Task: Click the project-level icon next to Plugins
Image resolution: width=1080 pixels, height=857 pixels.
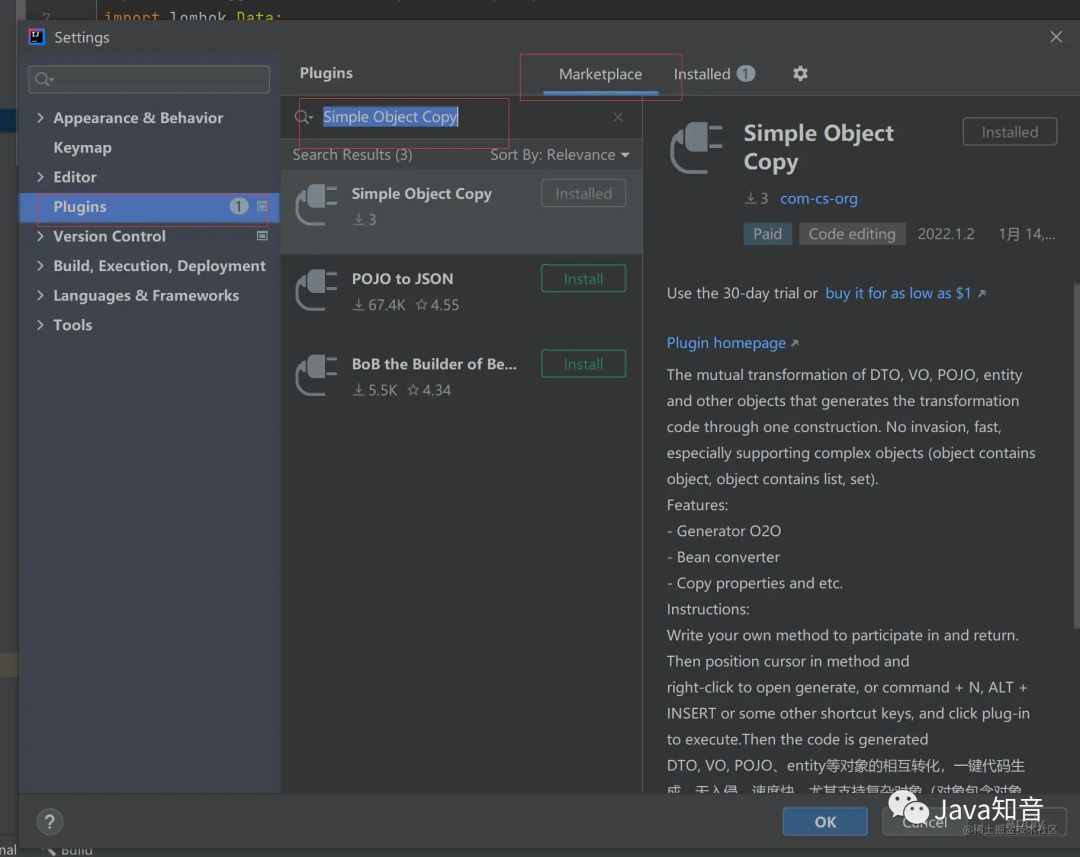Action: (262, 206)
